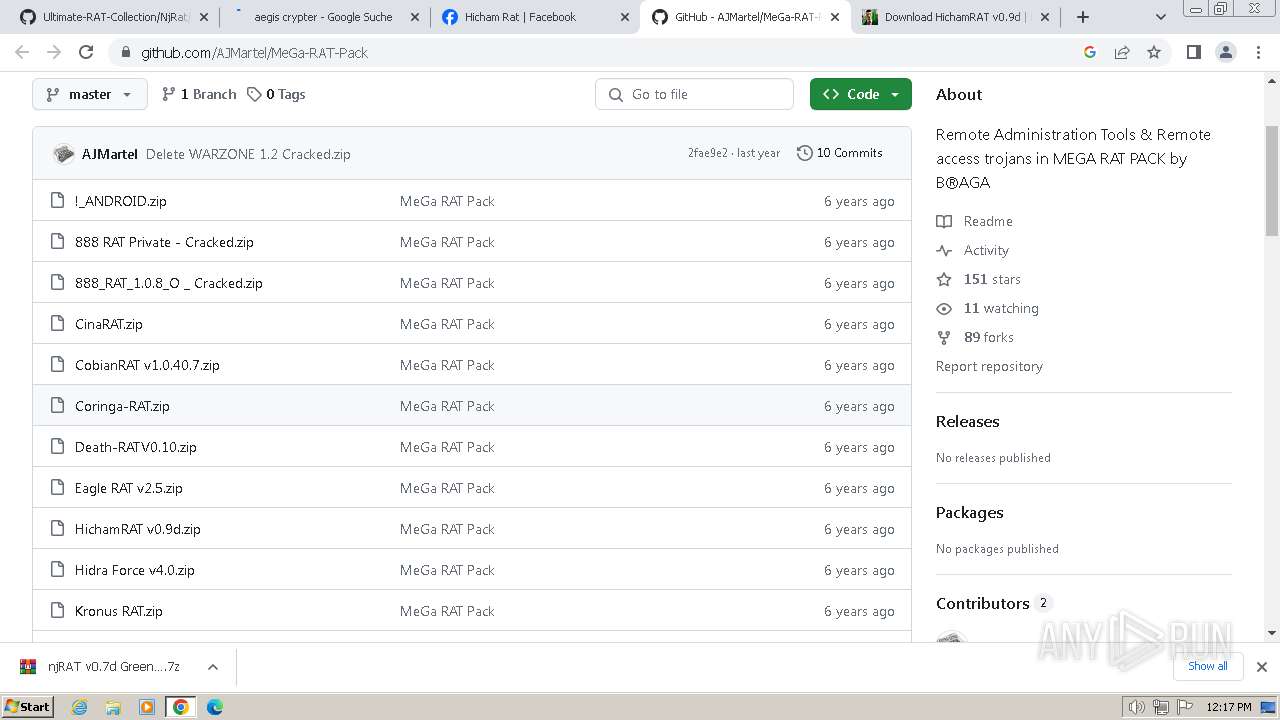Click commit hash 2fae9e2

708,153
